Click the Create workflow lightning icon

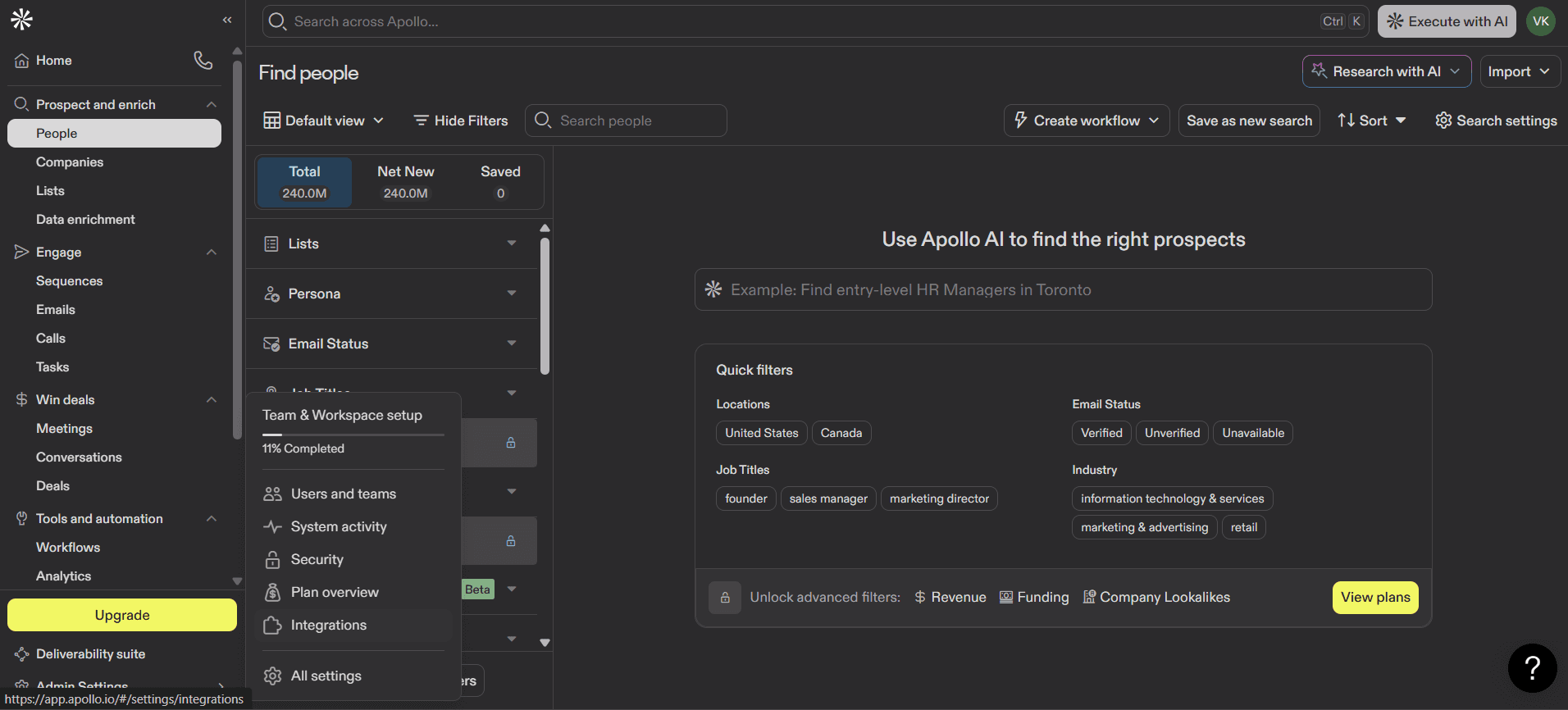click(x=1021, y=121)
